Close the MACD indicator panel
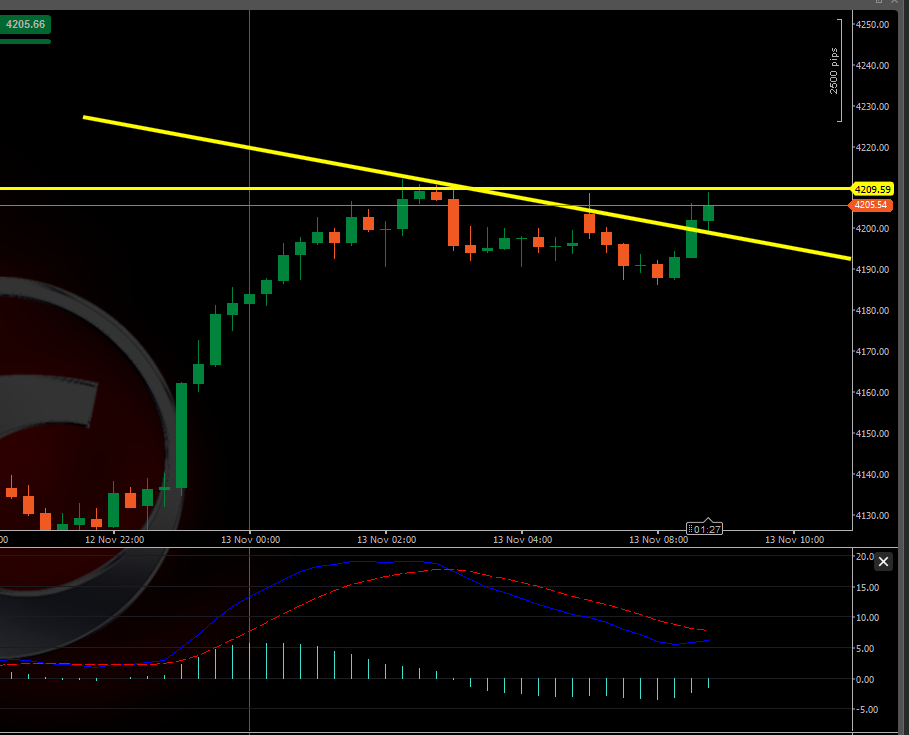The height and width of the screenshot is (735, 909). click(x=883, y=562)
